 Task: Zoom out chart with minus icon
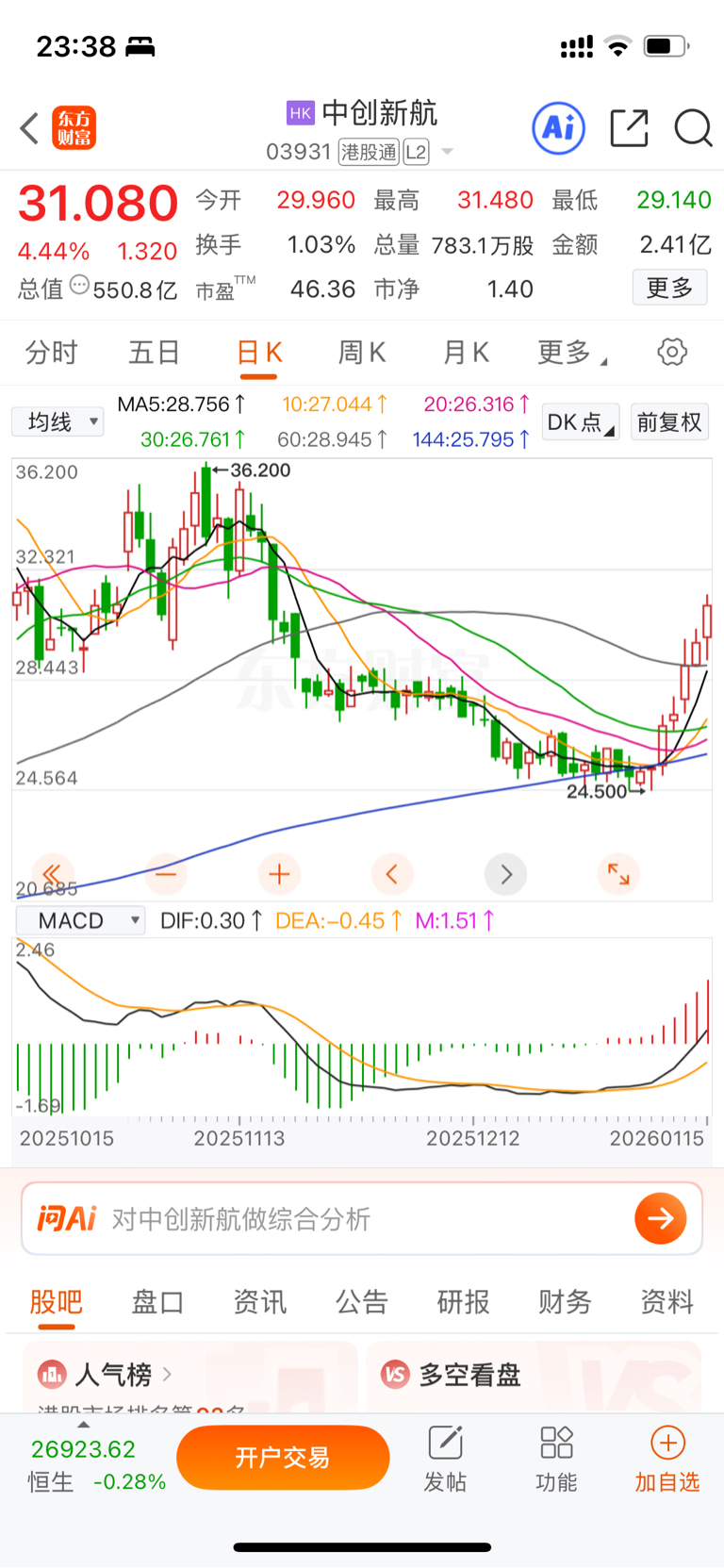click(x=166, y=874)
